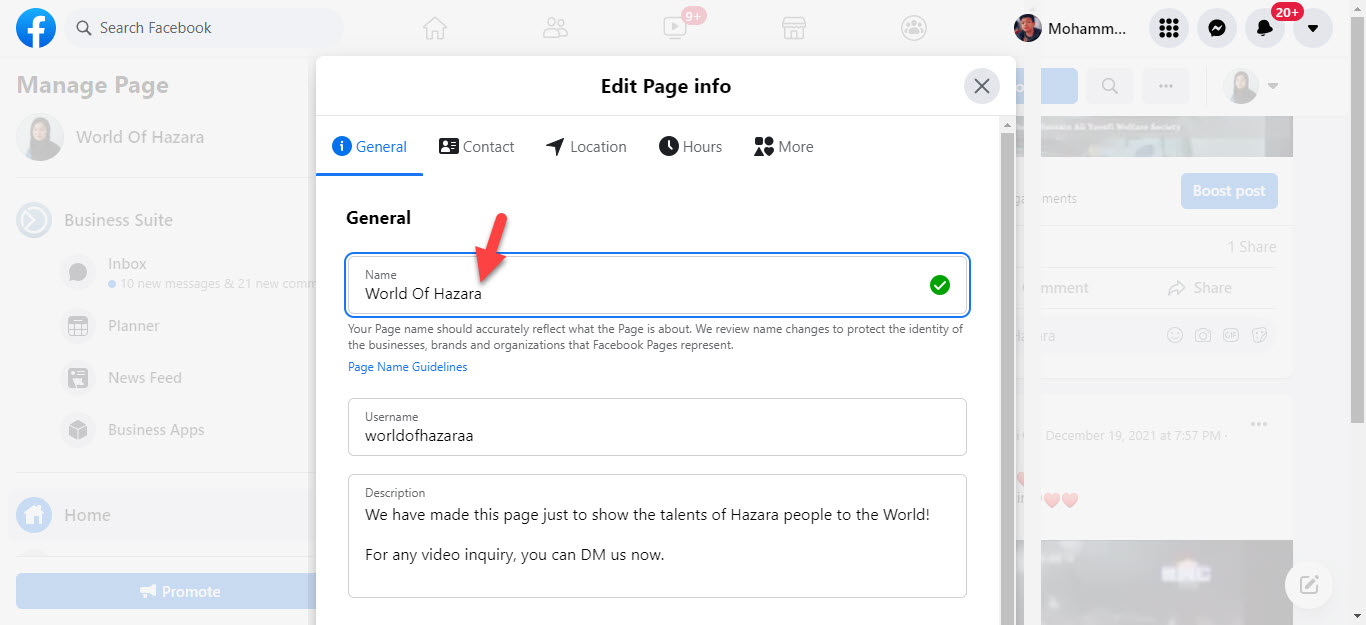Open the notifications bell

(1265, 28)
